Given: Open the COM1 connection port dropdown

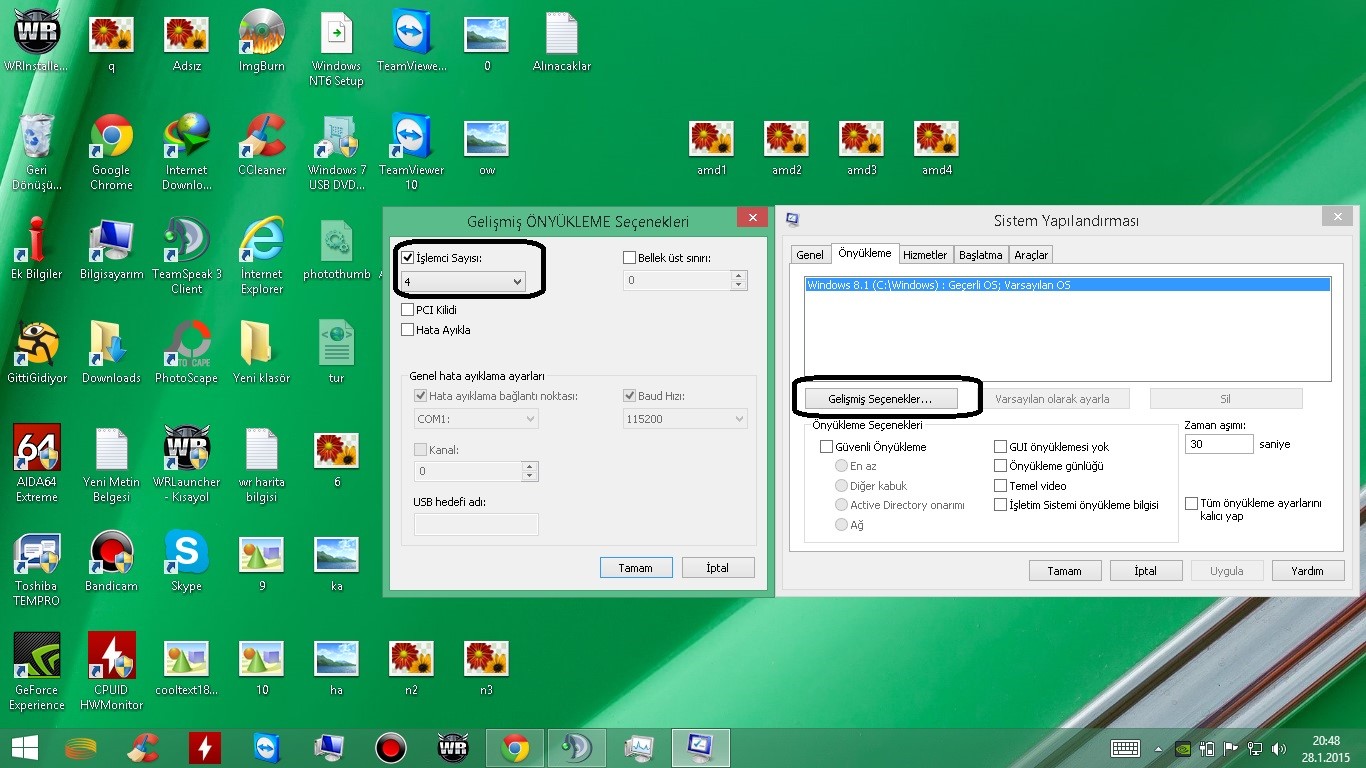Looking at the screenshot, I should [x=476, y=419].
